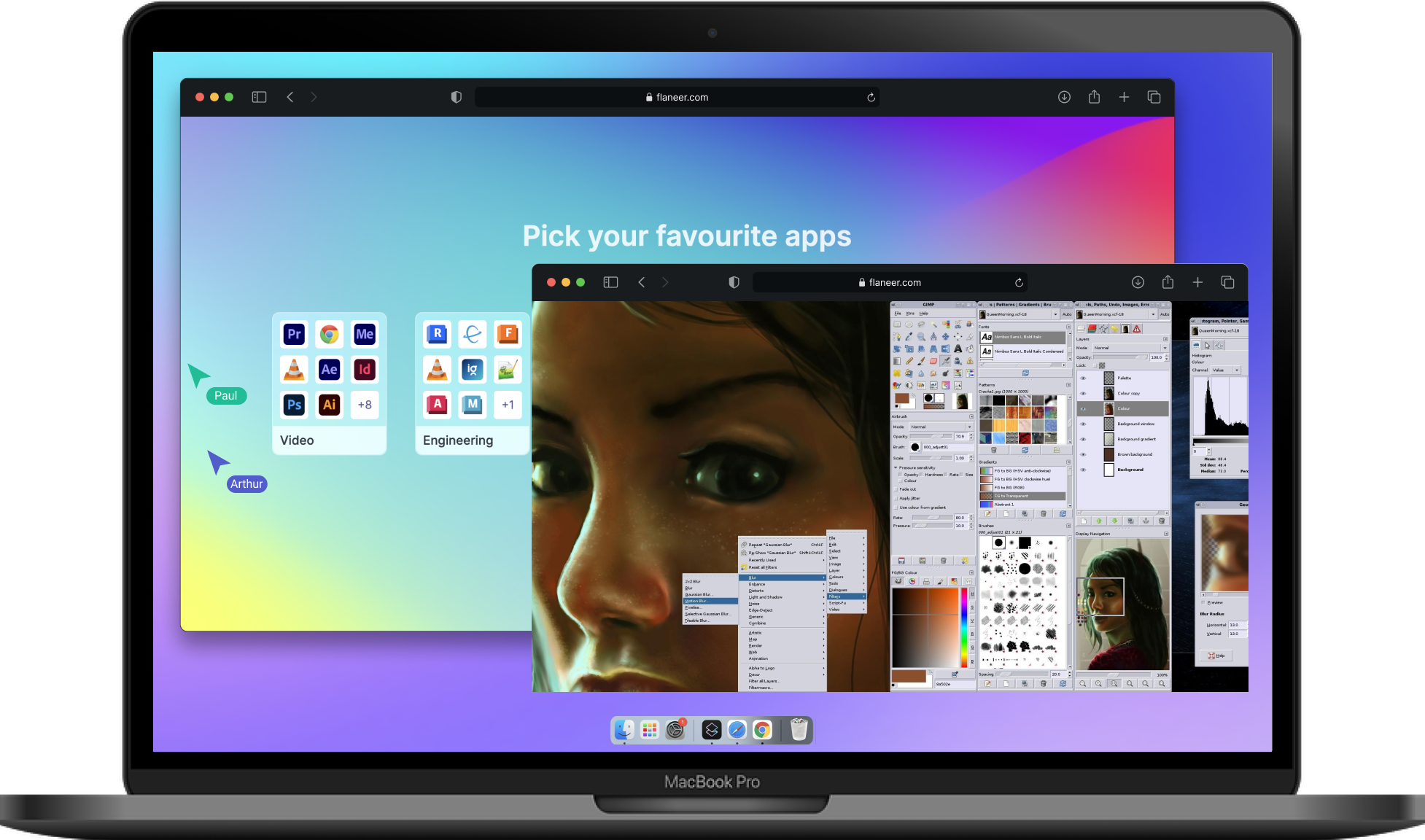Enable the Fade out checkbox
The image size is (1425, 840).
click(x=896, y=489)
